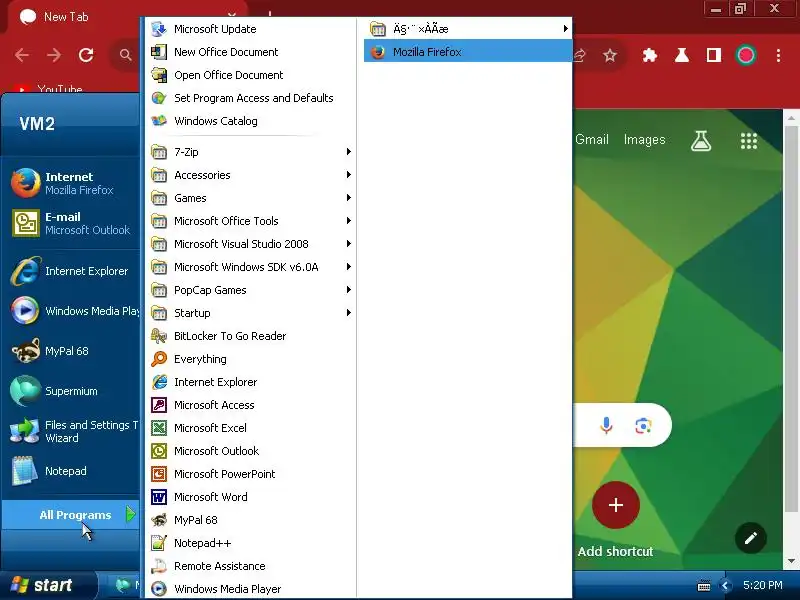Click Files and Settings Transfer Wizard icon

pos(25,431)
